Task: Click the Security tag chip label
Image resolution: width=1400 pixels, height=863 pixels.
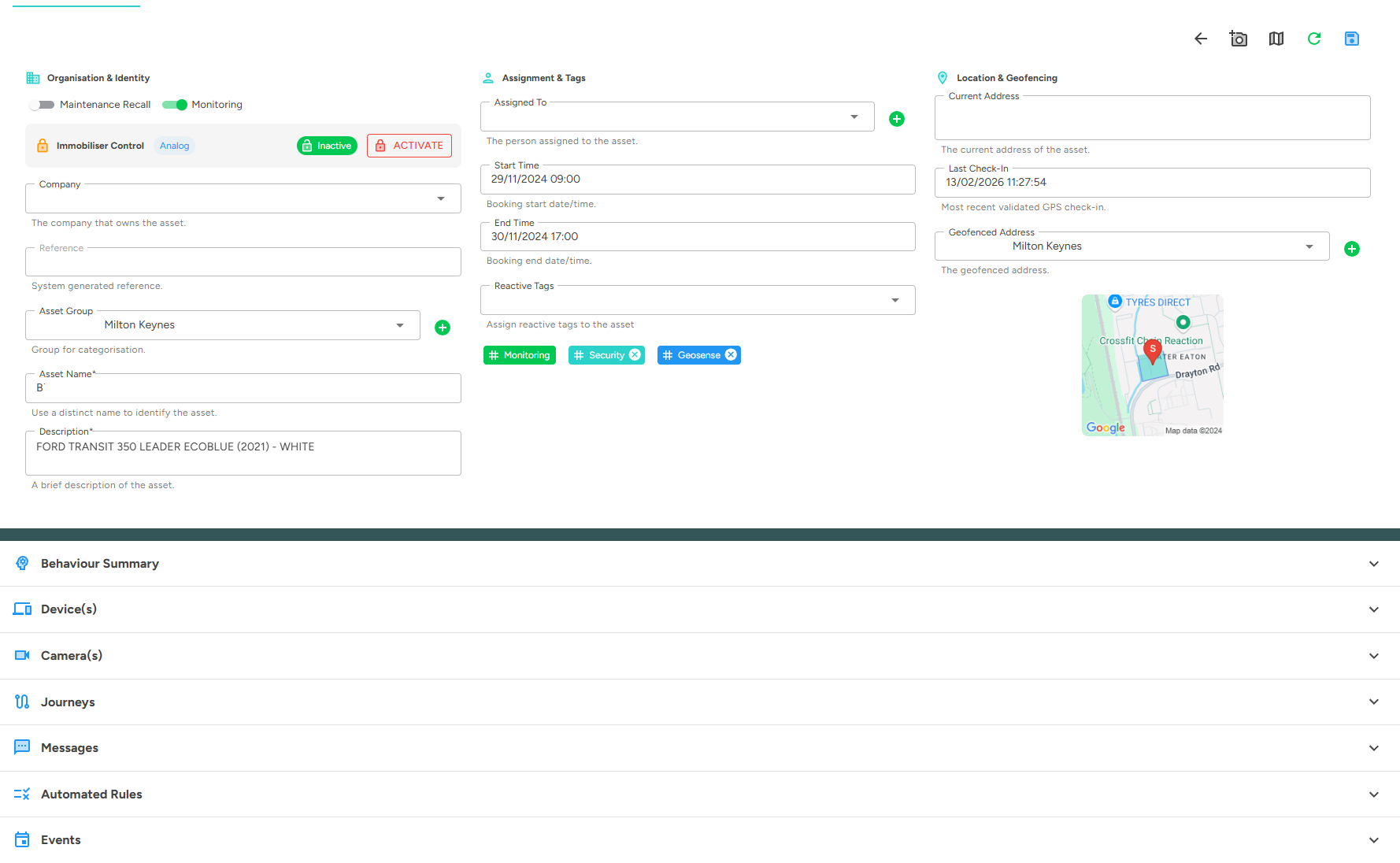Action: (606, 355)
